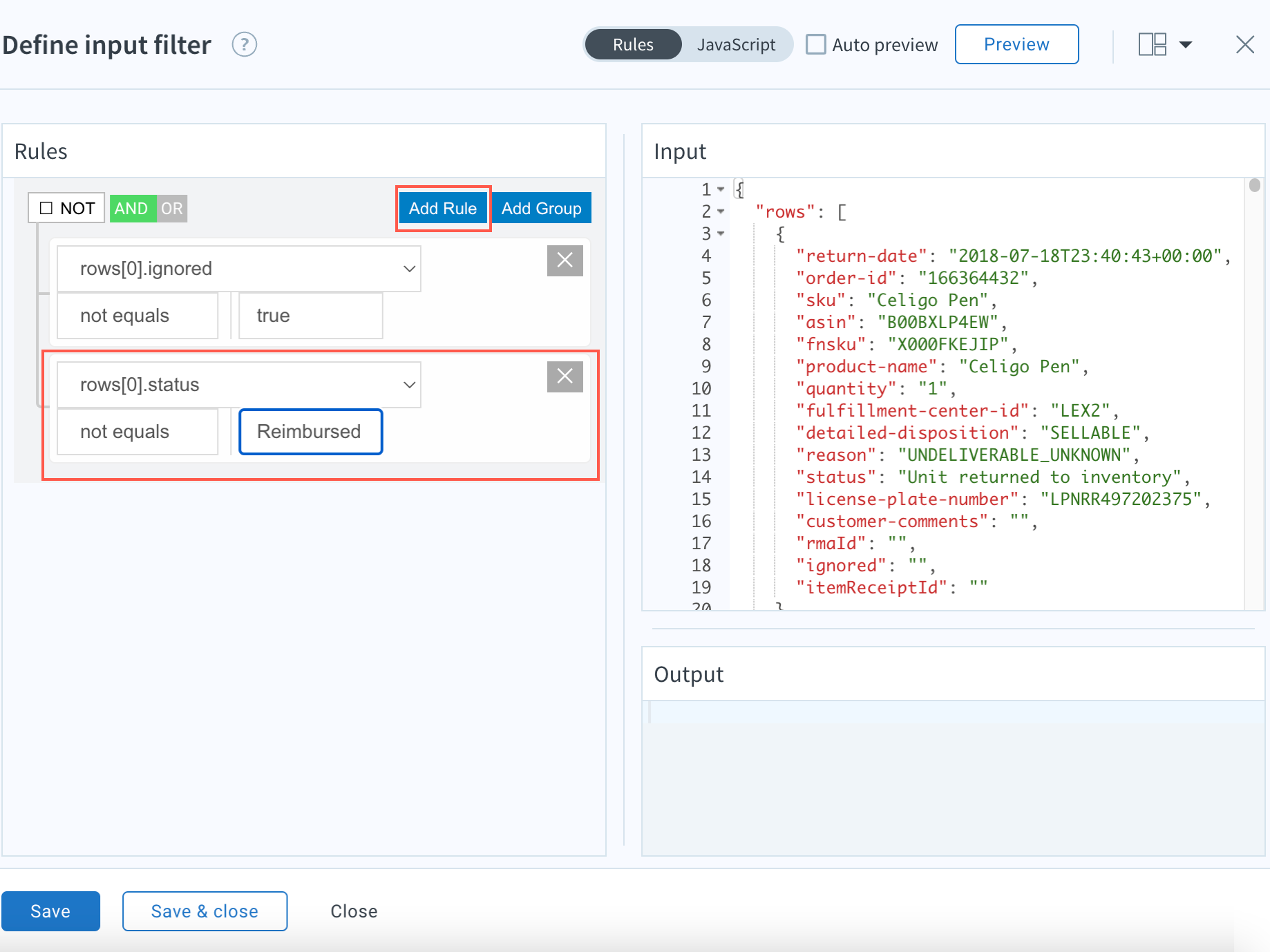The height and width of the screenshot is (952, 1270).
Task: Click the "order-id" value "166364432"
Action: click(x=974, y=278)
